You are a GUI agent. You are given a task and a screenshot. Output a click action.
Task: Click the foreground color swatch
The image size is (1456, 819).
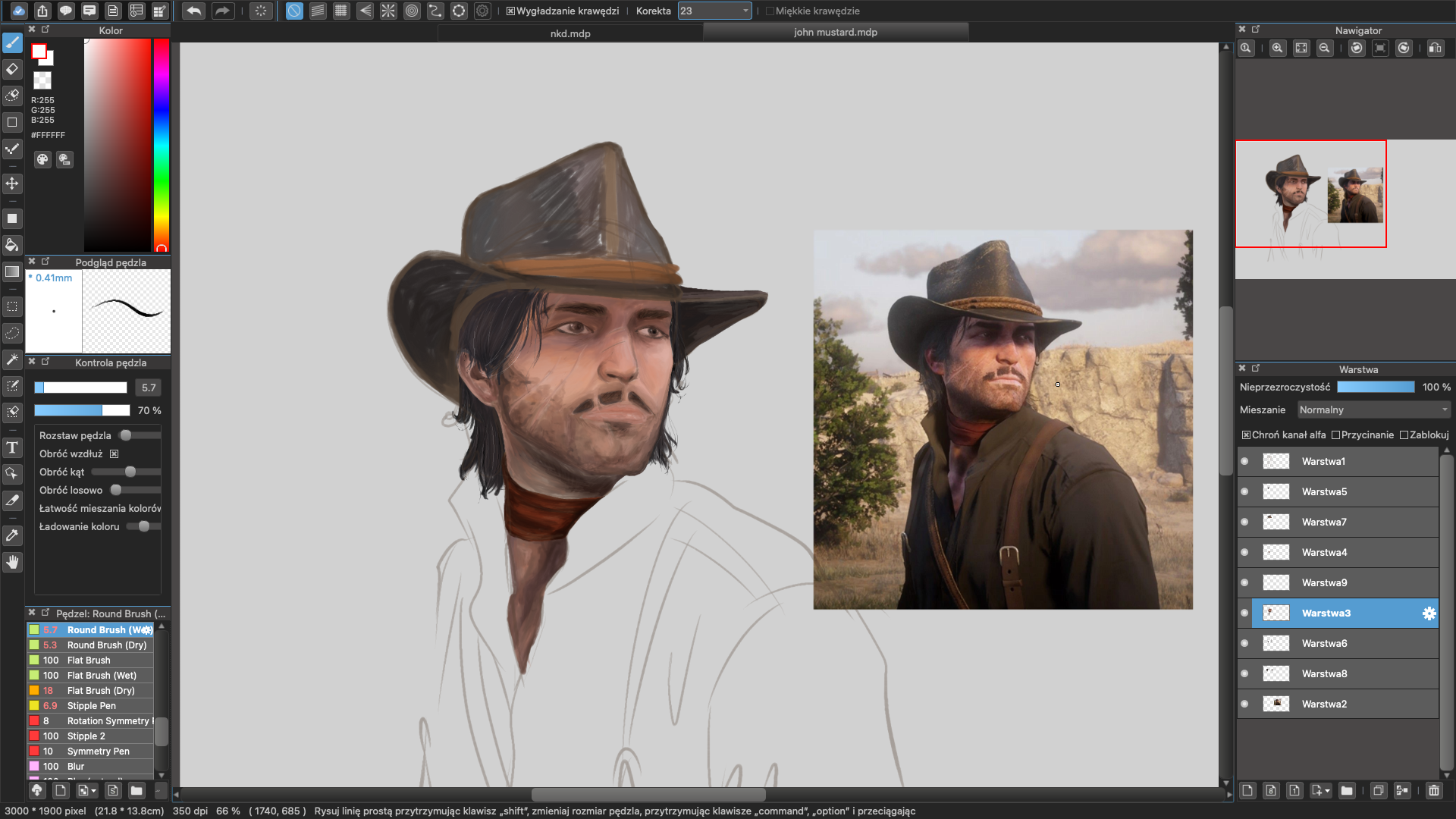[39, 52]
